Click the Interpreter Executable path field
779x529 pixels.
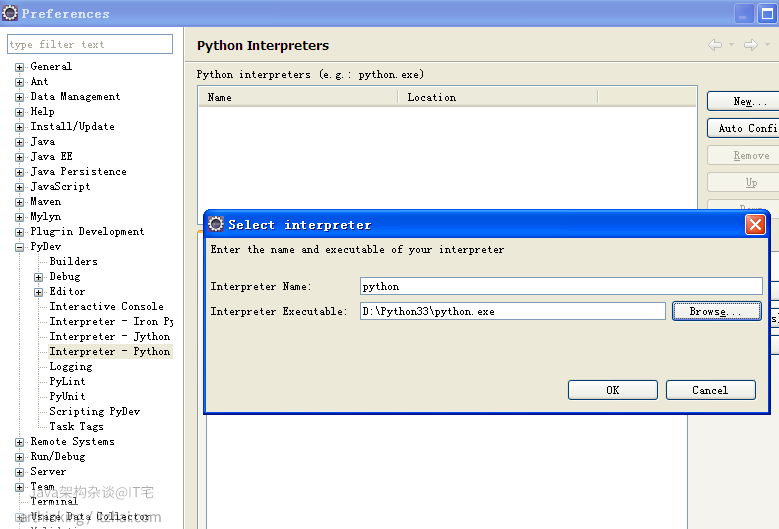[512, 312]
